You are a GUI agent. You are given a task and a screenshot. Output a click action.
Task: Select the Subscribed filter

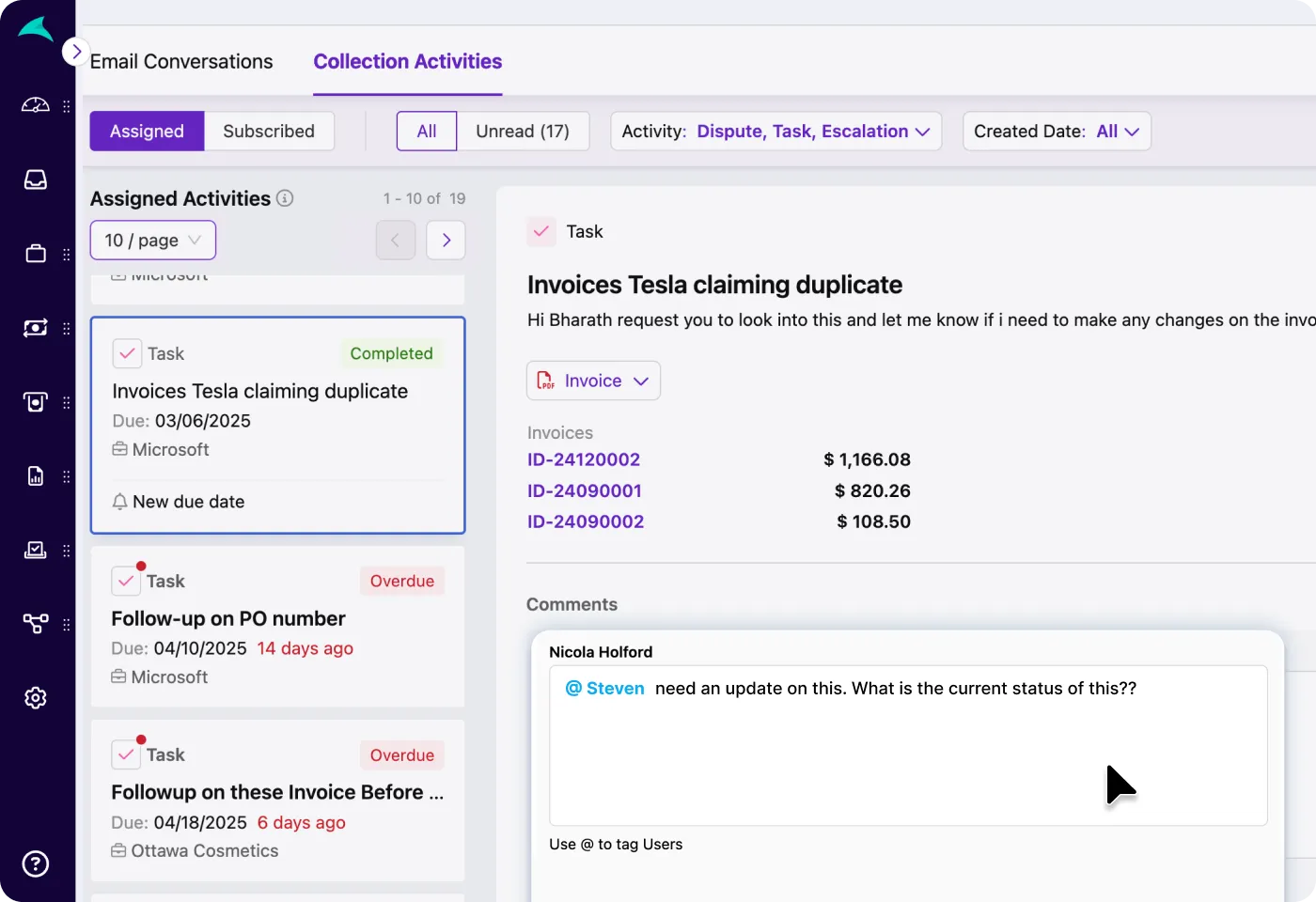click(269, 132)
